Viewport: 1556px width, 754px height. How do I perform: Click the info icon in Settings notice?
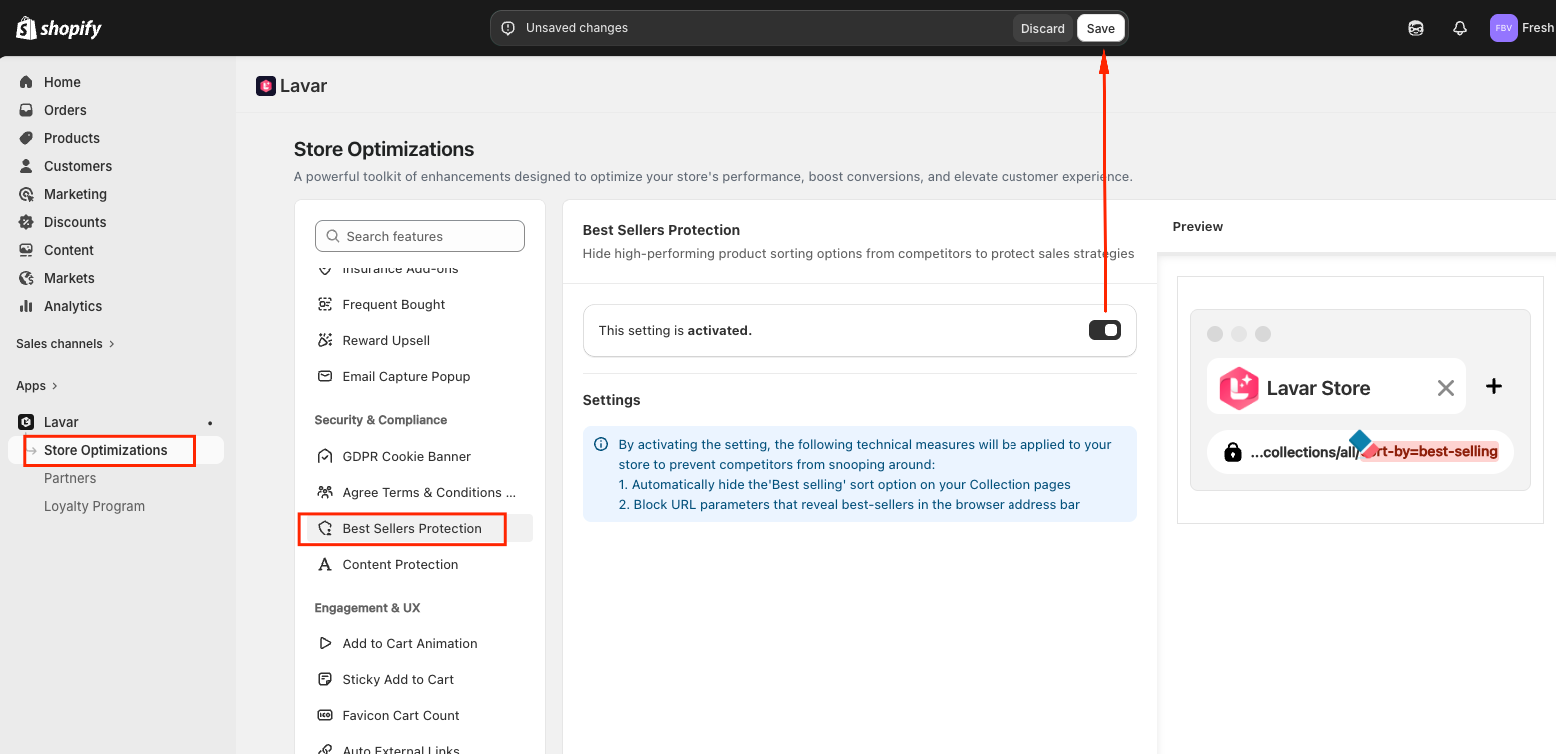[601, 444]
